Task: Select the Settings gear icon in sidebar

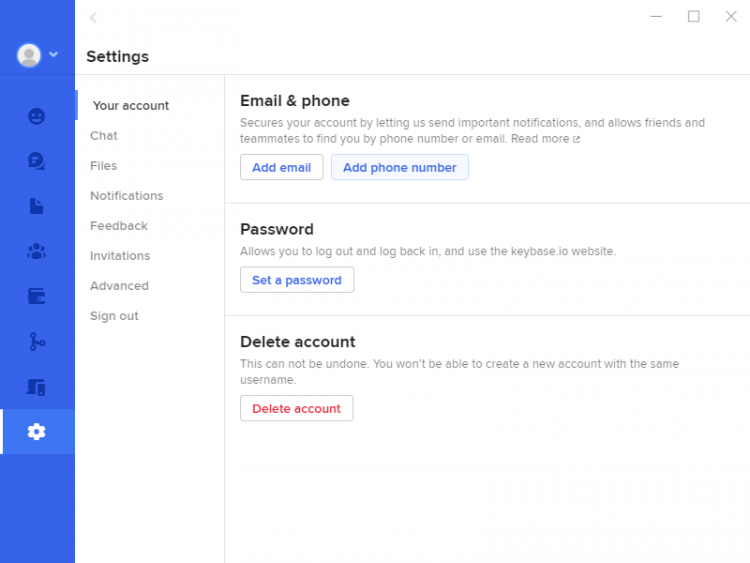Action: [37, 432]
